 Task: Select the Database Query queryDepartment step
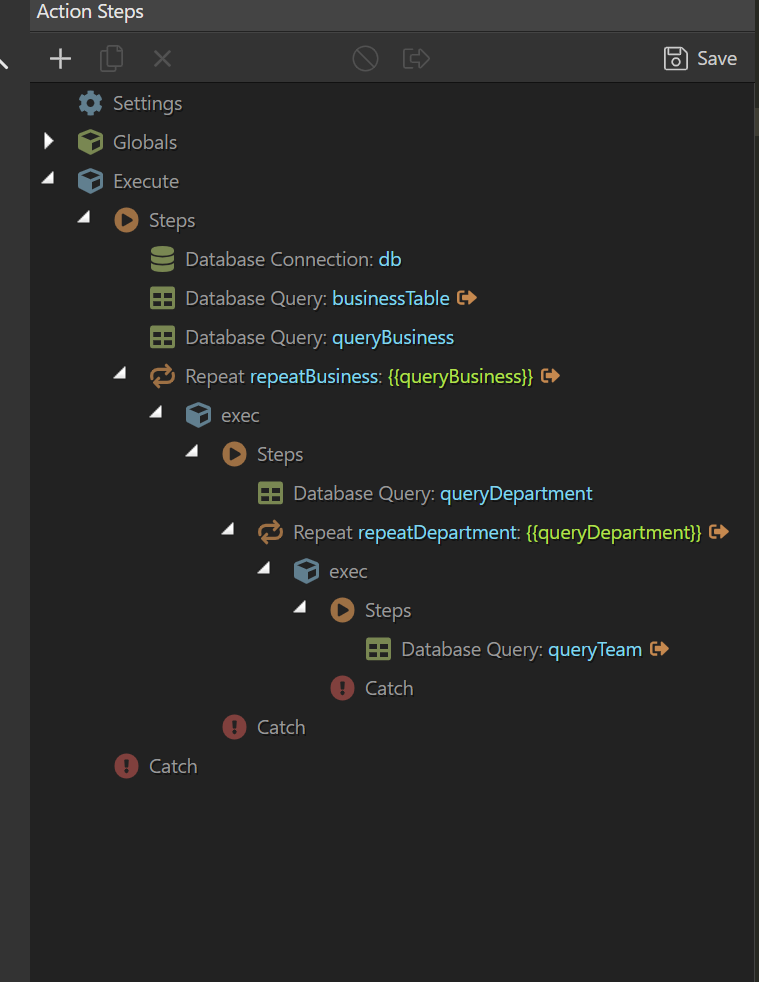click(441, 493)
